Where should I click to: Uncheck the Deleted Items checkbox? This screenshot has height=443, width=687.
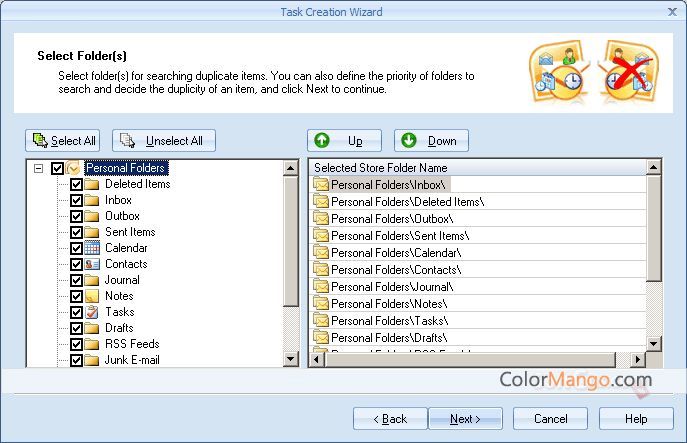click(x=76, y=184)
